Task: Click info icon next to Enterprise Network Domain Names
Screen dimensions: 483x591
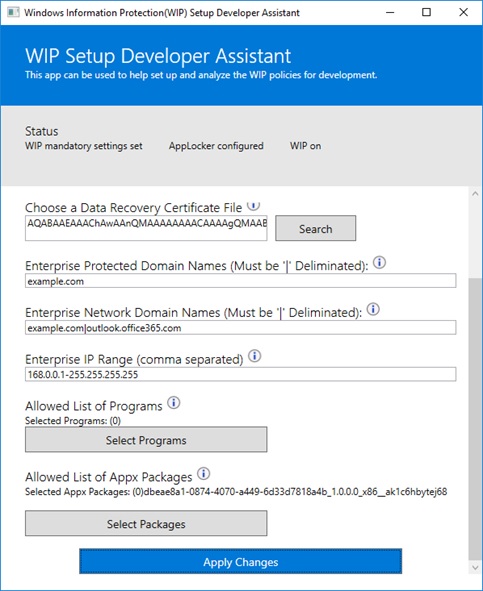Action: (x=373, y=309)
